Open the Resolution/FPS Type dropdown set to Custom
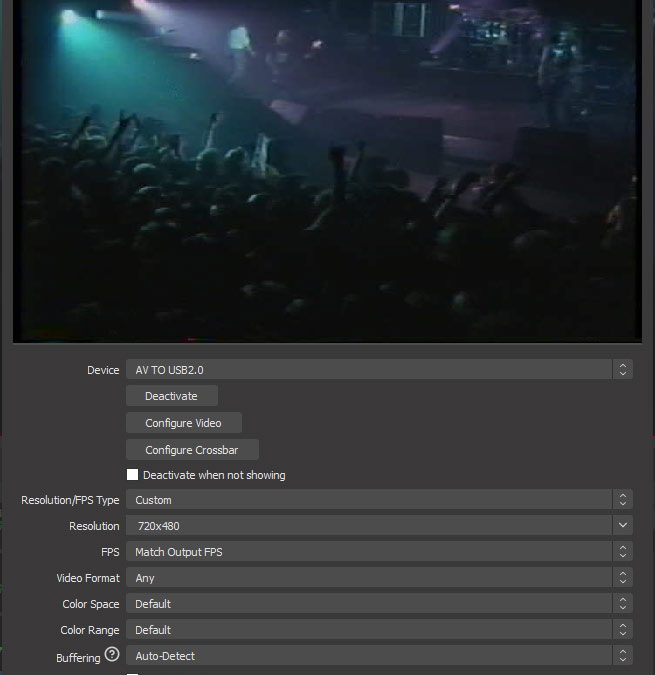Image resolution: width=655 pixels, height=675 pixels. click(x=368, y=500)
